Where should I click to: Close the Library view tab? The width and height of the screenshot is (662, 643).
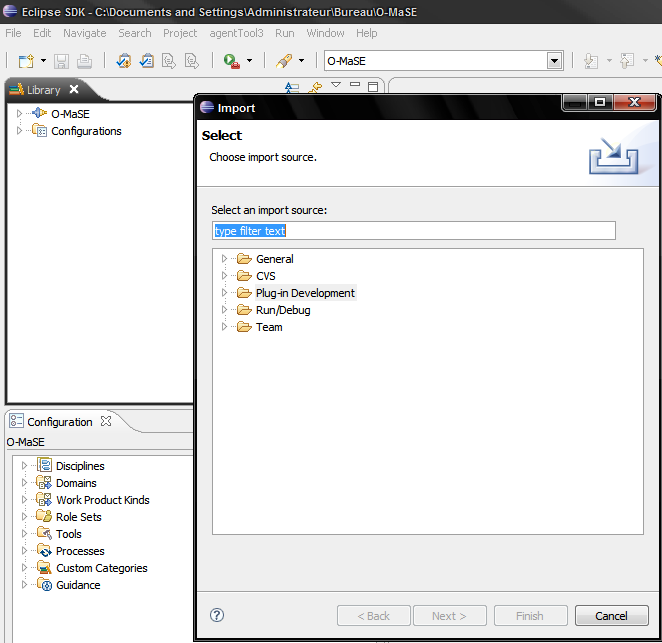click(x=74, y=90)
